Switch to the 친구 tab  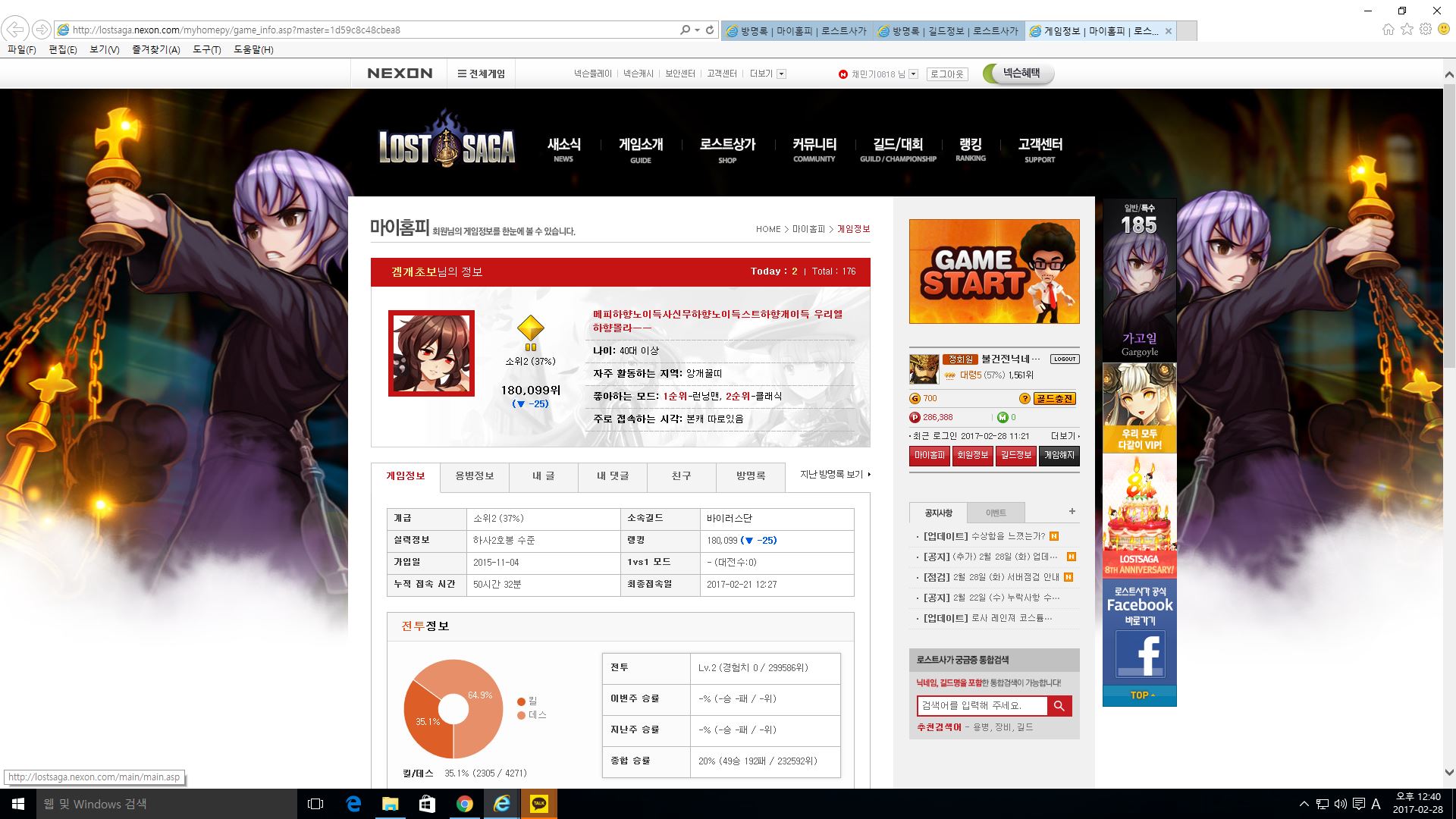tap(681, 476)
